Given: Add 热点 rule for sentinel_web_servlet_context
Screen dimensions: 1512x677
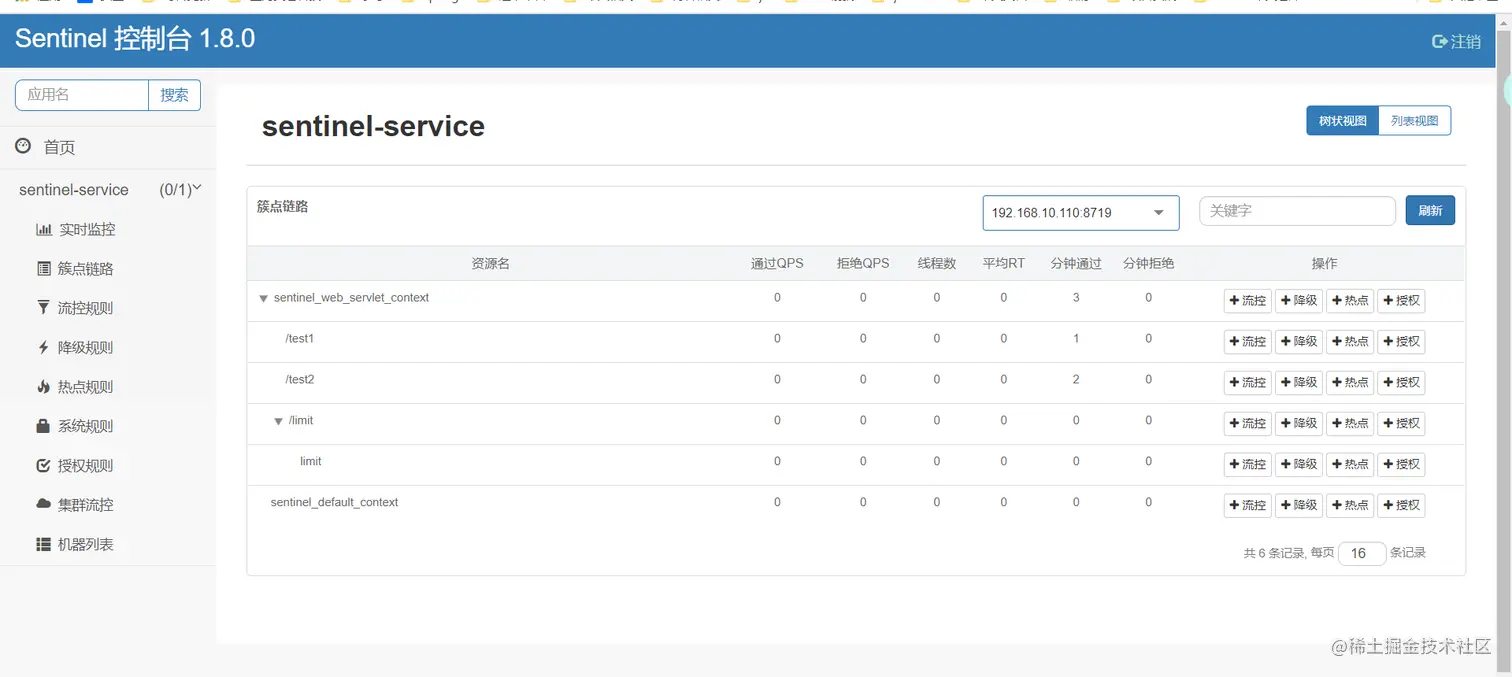Looking at the screenshot, I should 1350,301.
